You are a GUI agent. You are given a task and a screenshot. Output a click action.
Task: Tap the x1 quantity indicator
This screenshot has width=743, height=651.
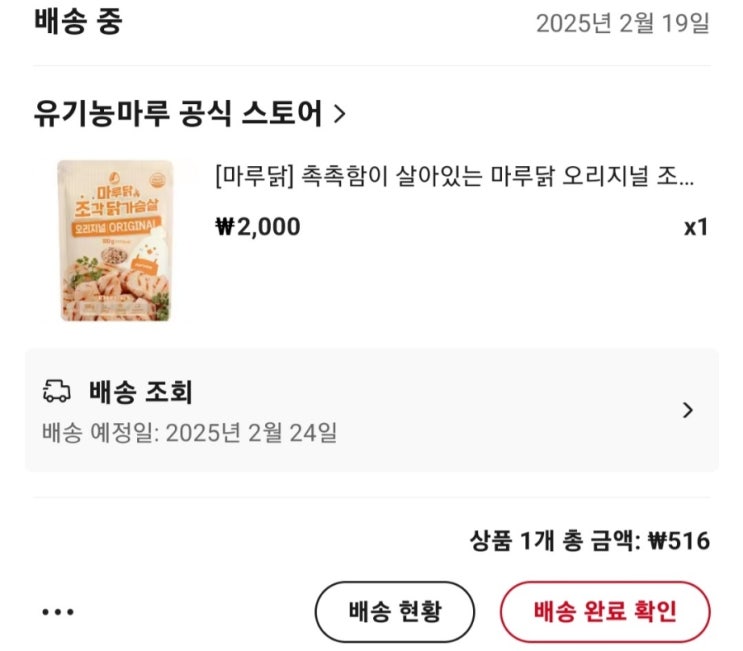point(695,227)
